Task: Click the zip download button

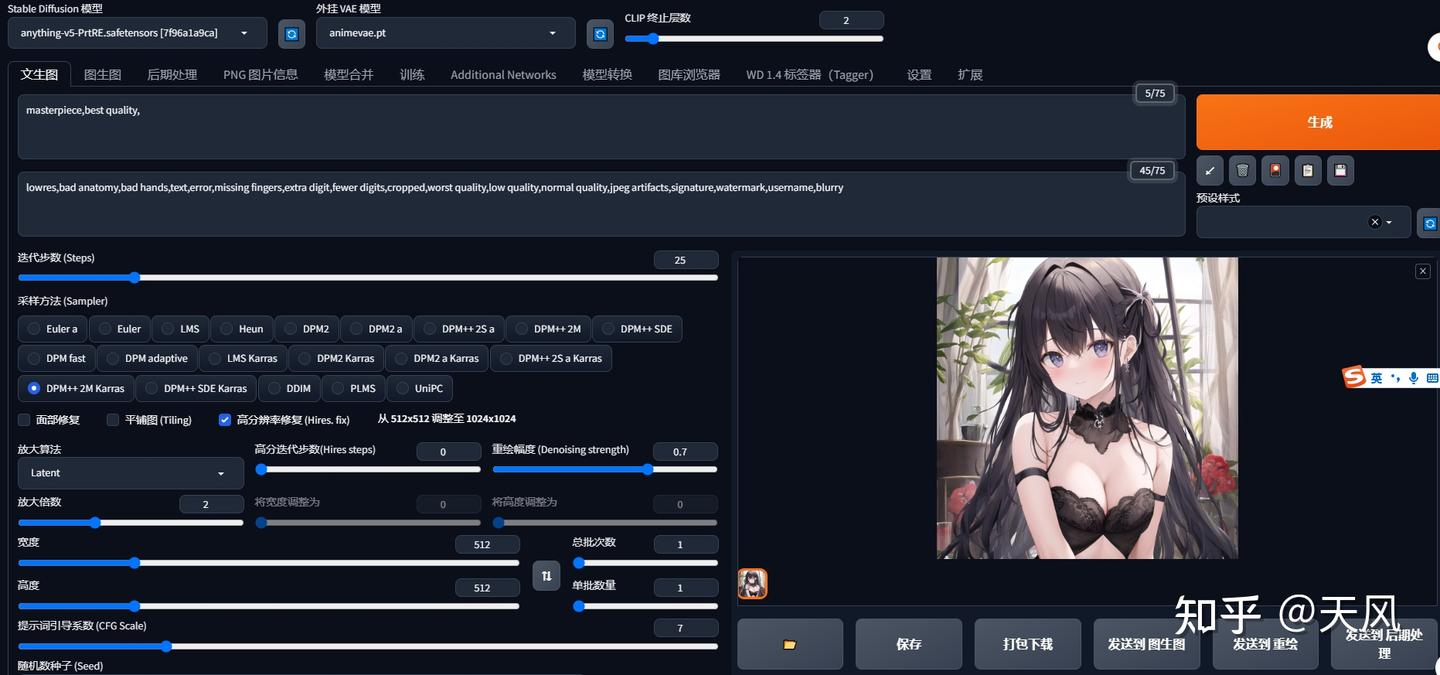Action: click(1028, 644)
